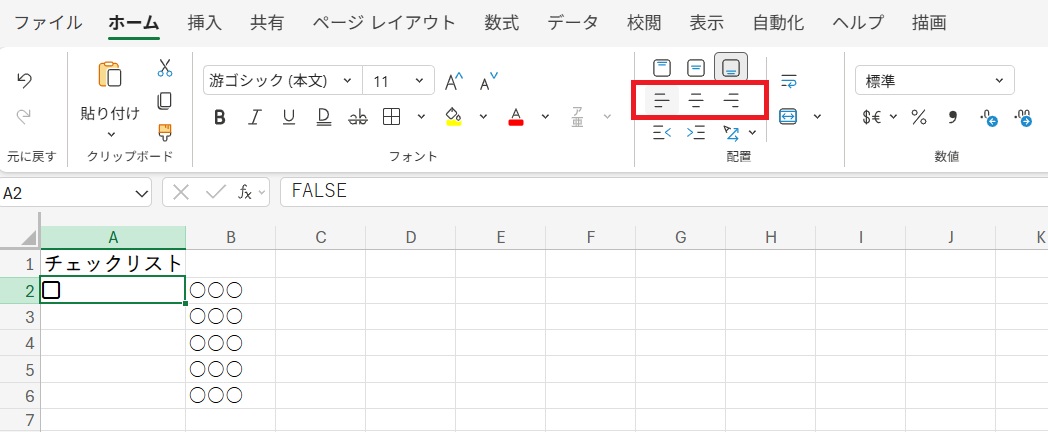Click the cut scissors icon

click(165, 68)
